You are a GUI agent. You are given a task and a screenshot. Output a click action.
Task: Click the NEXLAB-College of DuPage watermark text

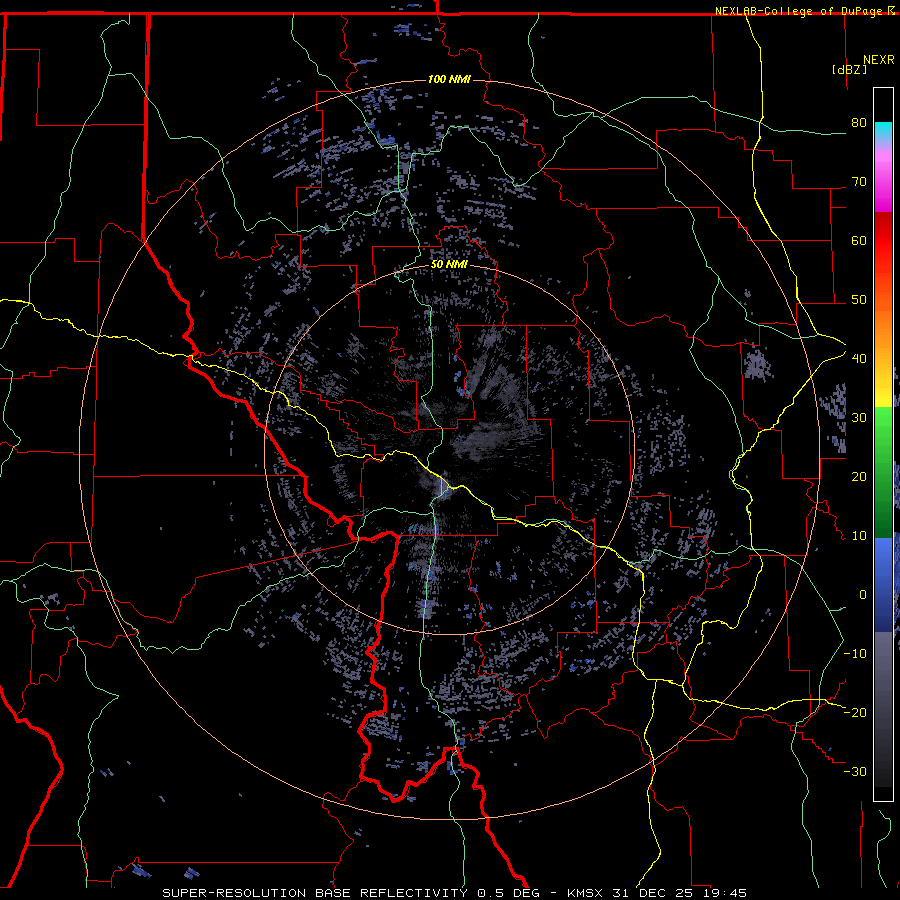tap(798, 10)
